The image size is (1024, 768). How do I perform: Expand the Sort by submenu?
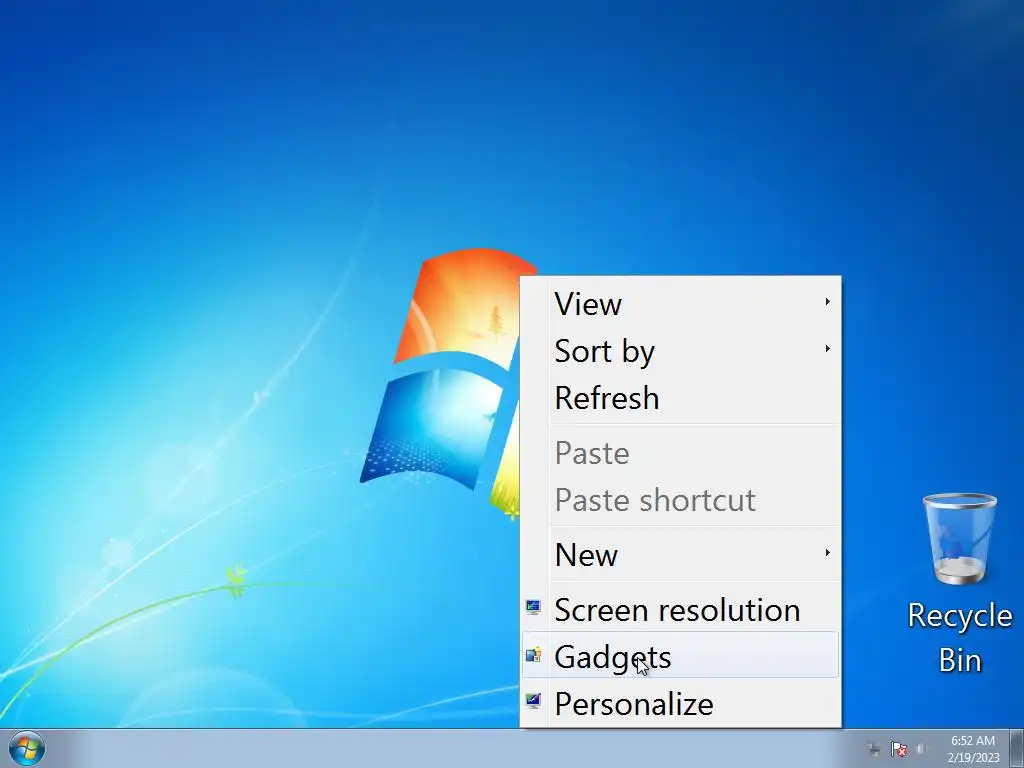(680, 351)
